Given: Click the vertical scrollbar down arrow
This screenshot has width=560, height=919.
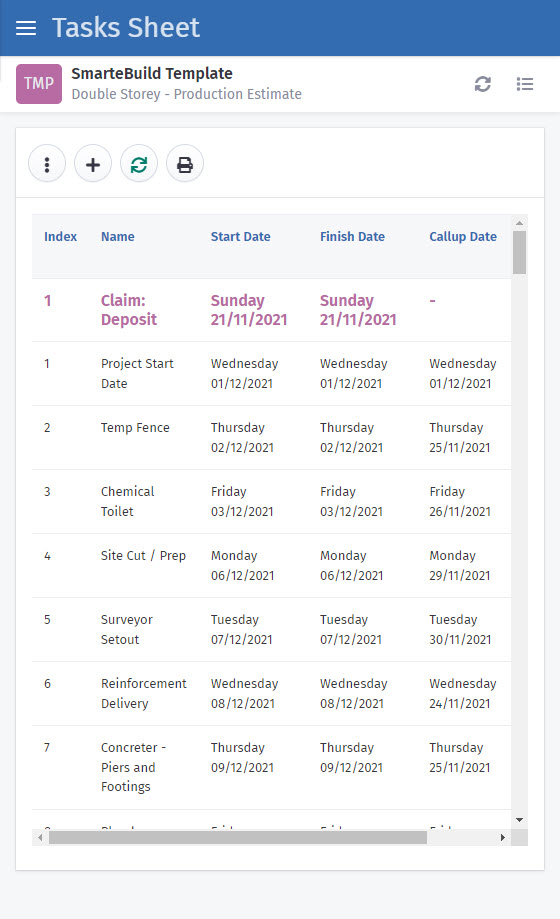Looking at the screenshot, I should (x=520, y=820).
